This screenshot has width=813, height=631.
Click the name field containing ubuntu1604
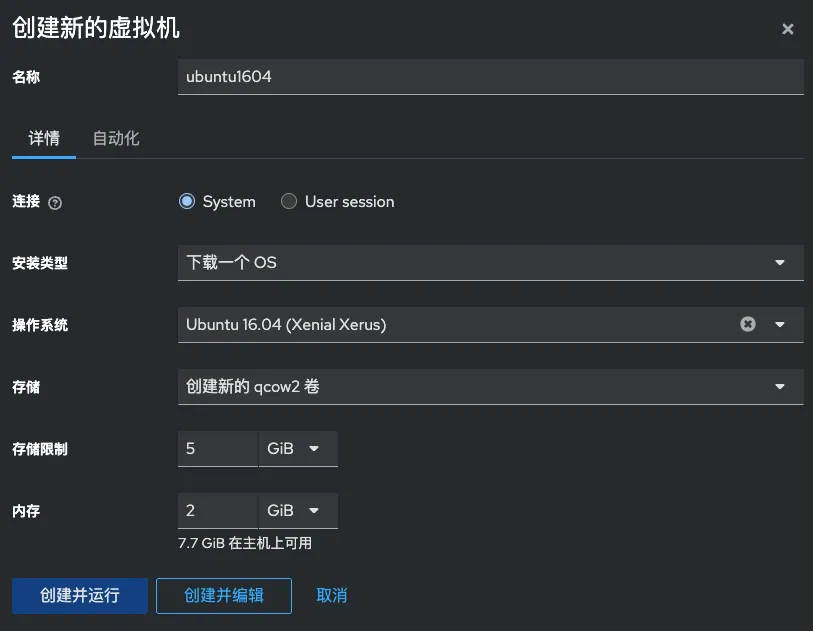click(x=490, y=77)
